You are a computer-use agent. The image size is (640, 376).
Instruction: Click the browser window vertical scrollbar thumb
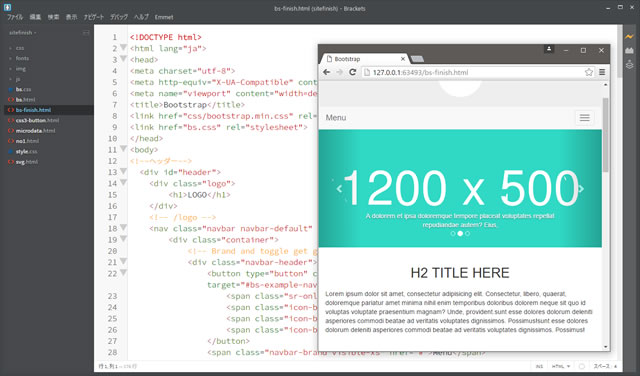[x=605, y=135]
